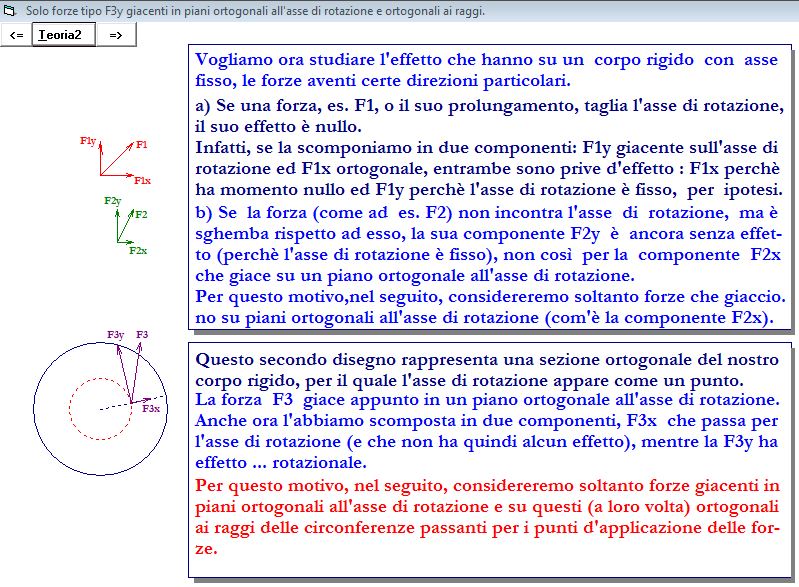Viewport: 799px width, 587px height.
Task: Click the green F2 label
Action: pyautogui.click(x=141, y=215)
